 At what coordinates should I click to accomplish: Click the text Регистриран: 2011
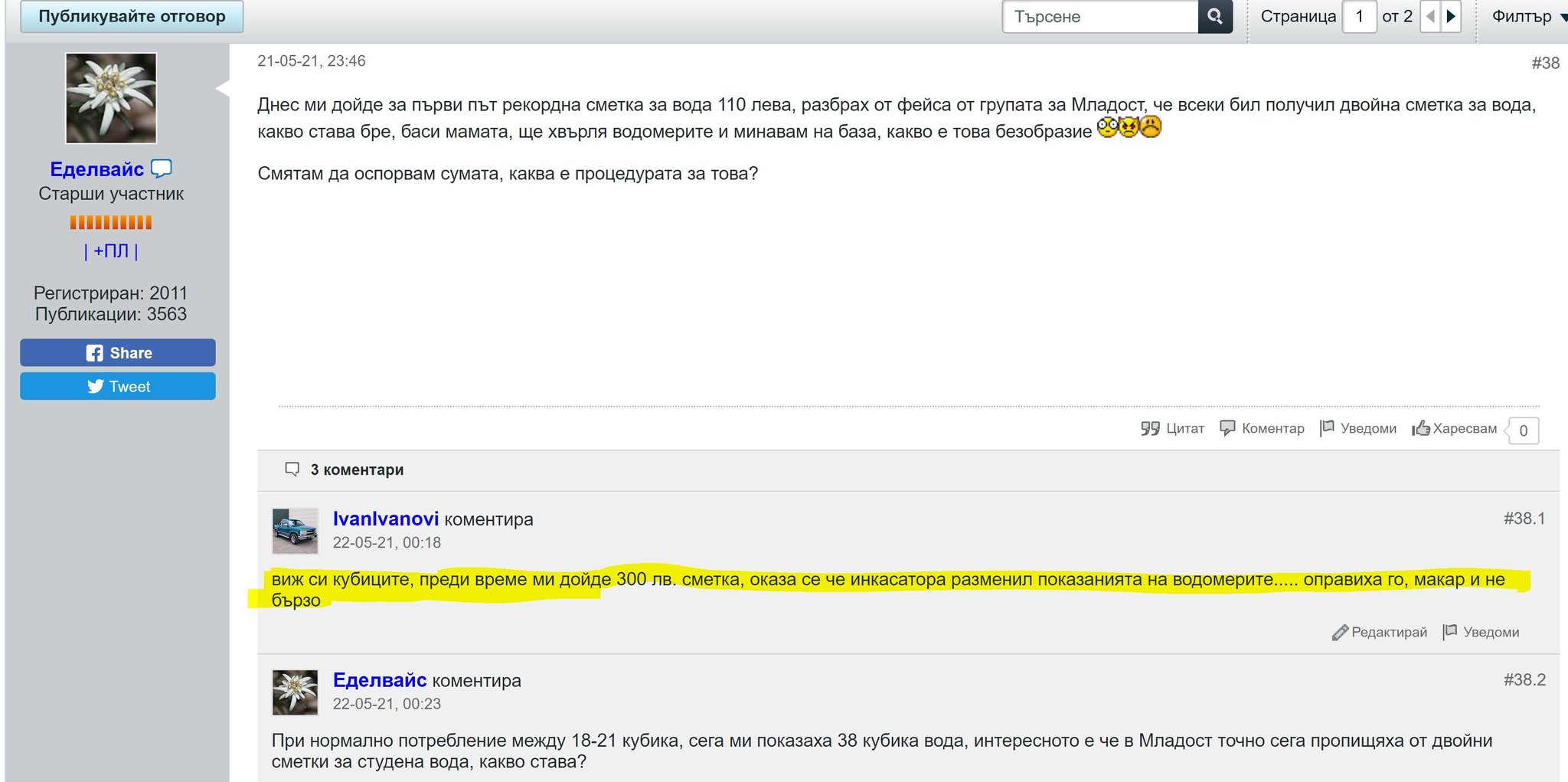point(111,293)
